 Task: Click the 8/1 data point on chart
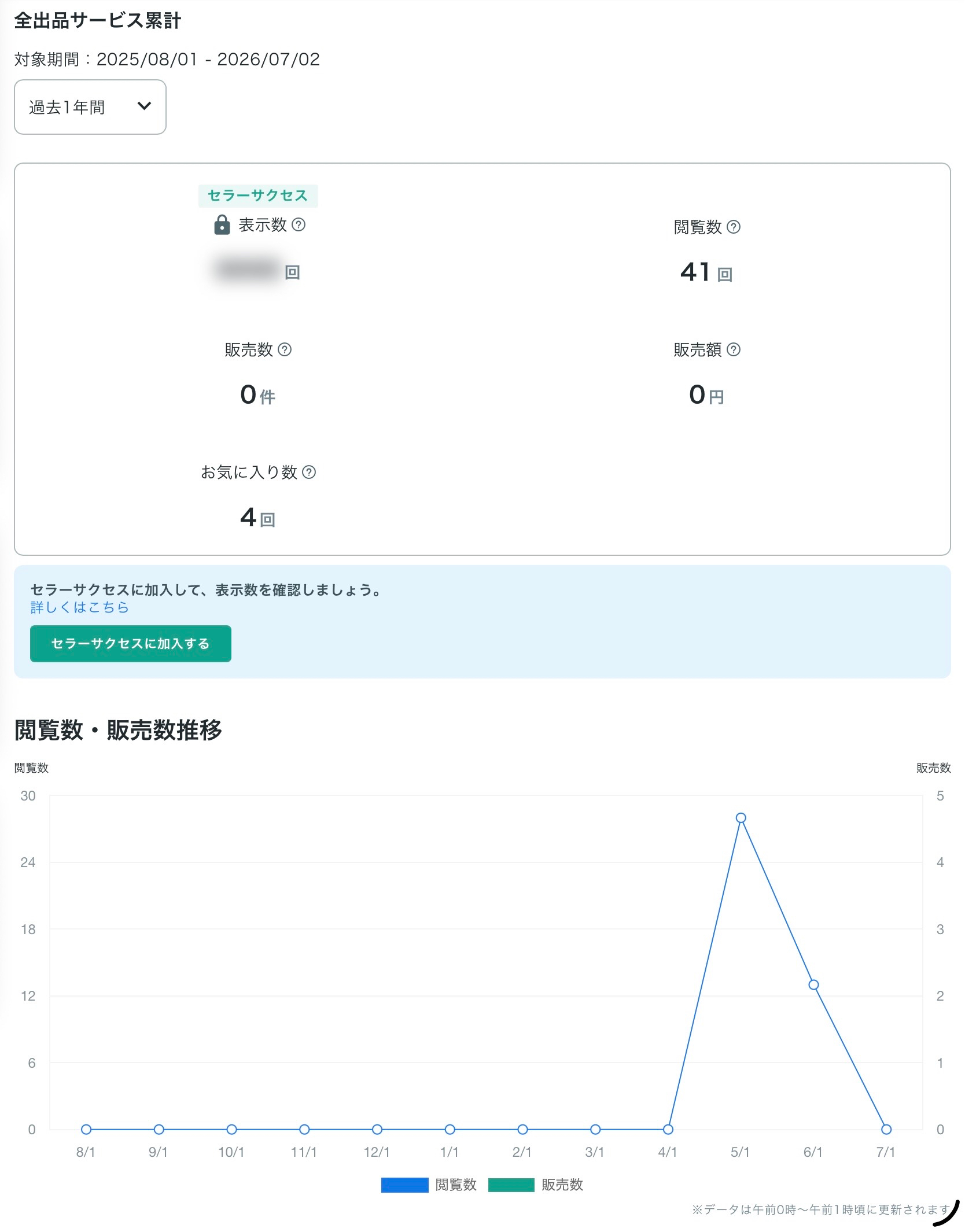tap(86, 1129)
